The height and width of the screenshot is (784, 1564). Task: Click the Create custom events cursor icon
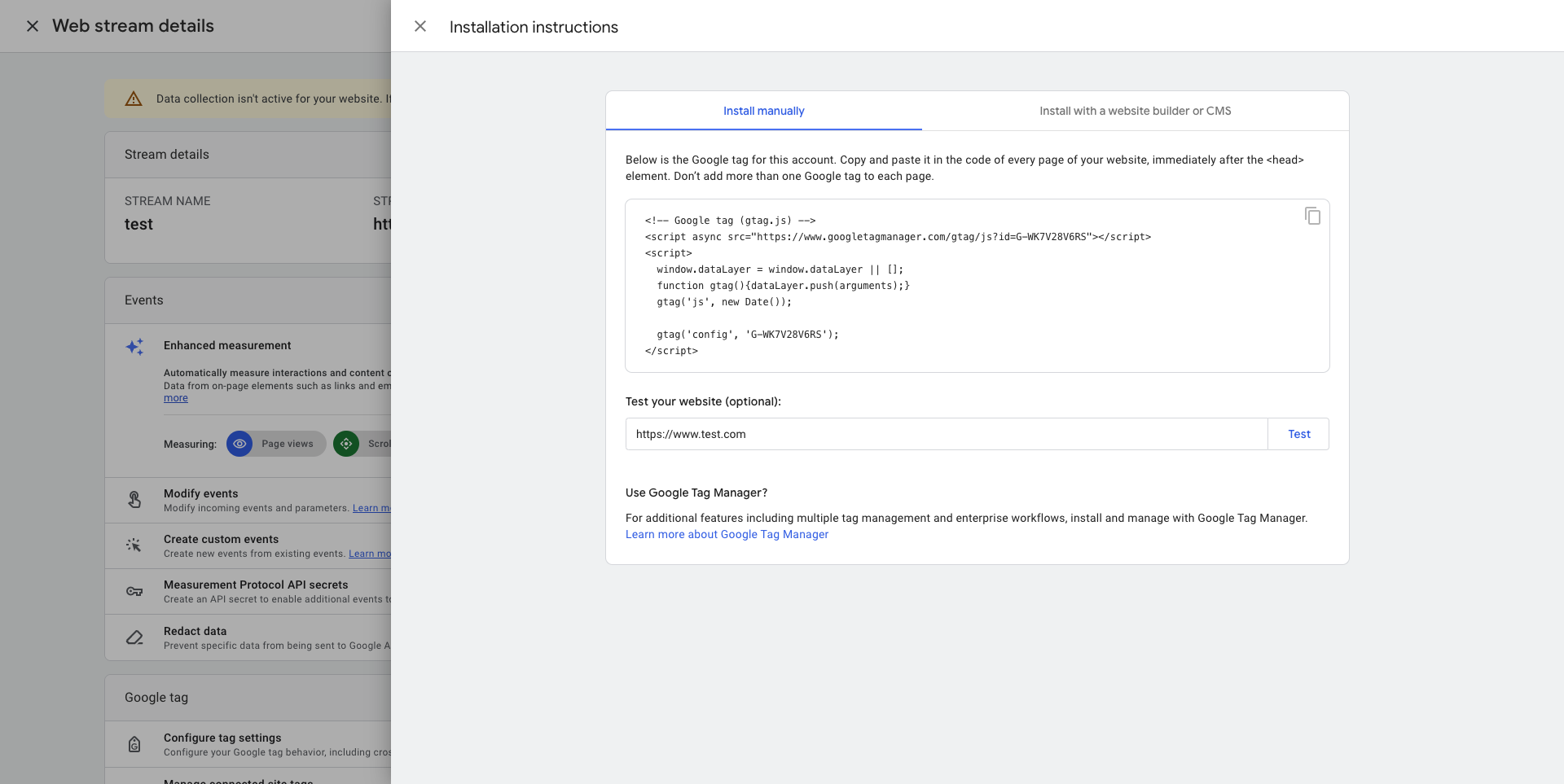(134, 545)
